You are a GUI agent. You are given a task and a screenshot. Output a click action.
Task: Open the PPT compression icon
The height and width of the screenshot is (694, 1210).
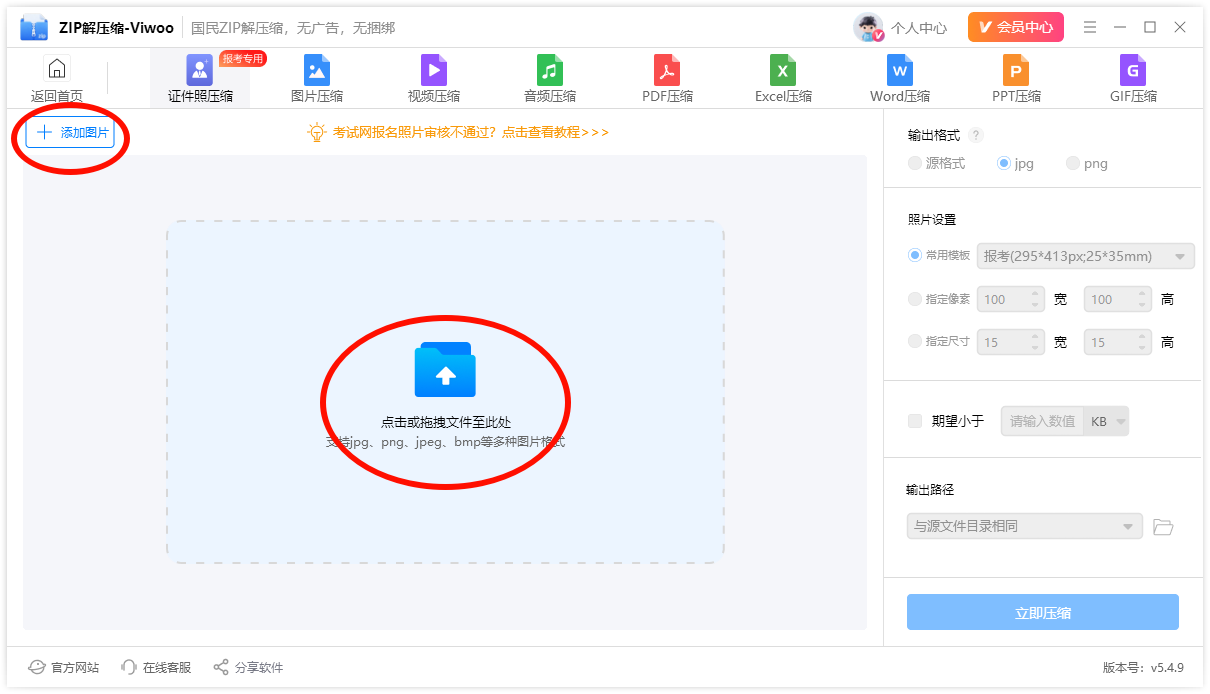(1016, 70)
